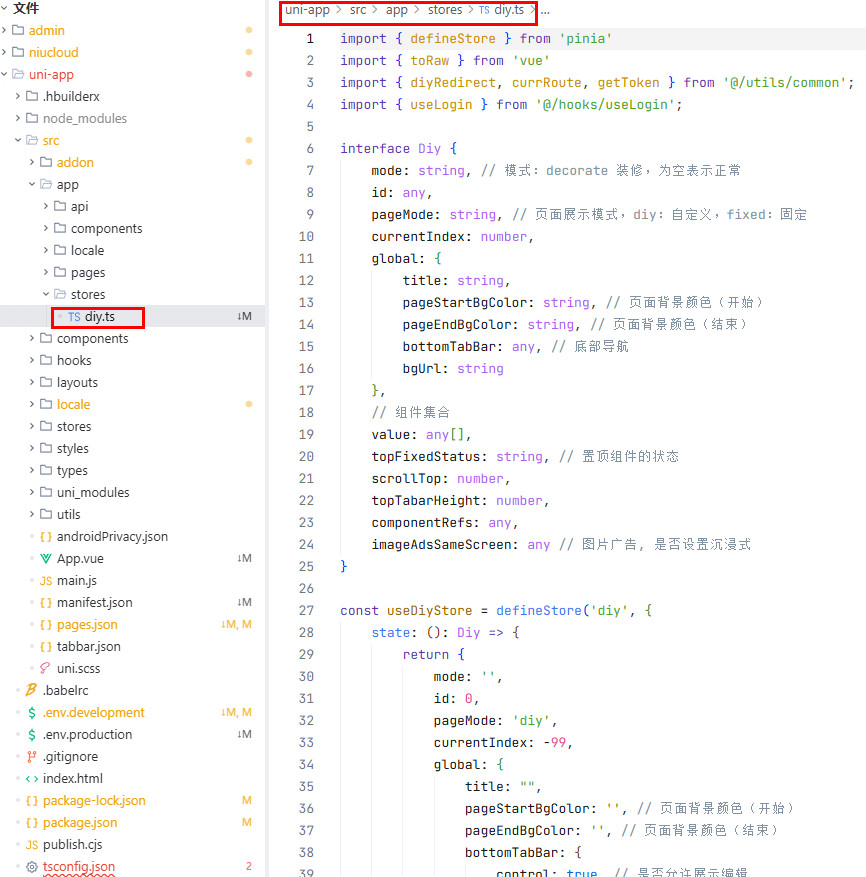
Task: Click the Vue icon beside App.vue
Action: pyautogui.click(x=46, y=559)
